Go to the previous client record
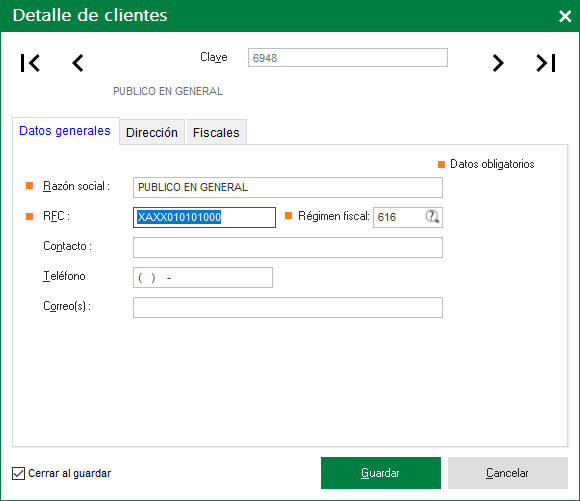This screenshot has width=580, height=501. tap(78, 63)
